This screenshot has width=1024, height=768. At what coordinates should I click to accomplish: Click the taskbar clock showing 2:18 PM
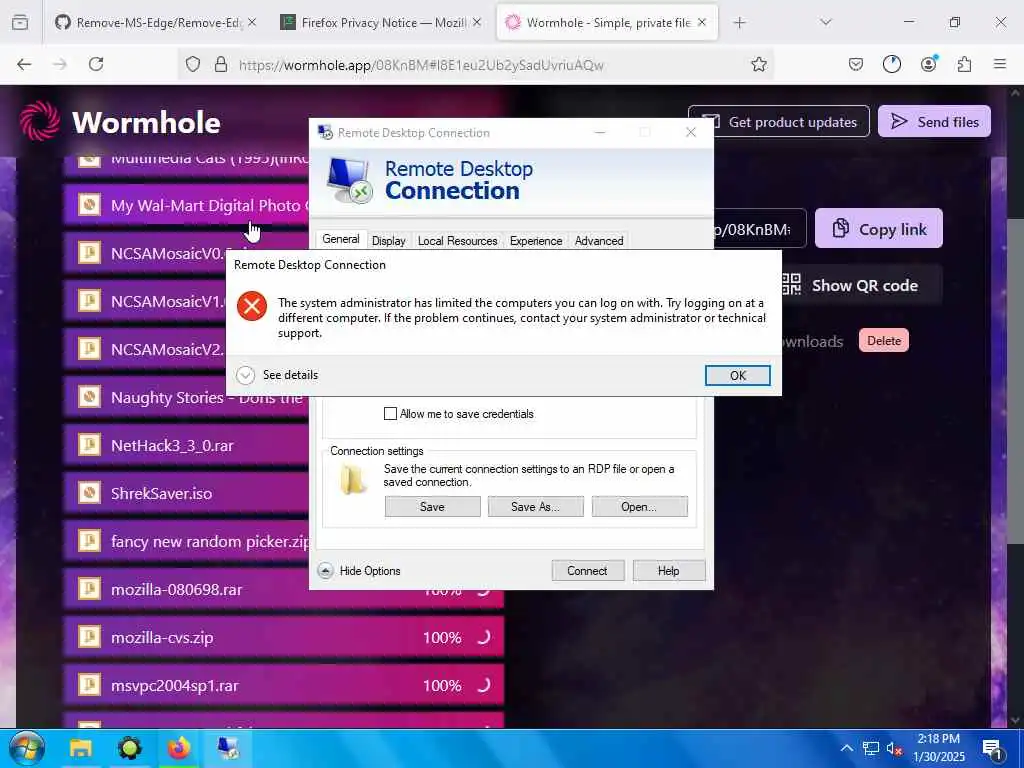point(938,748)
